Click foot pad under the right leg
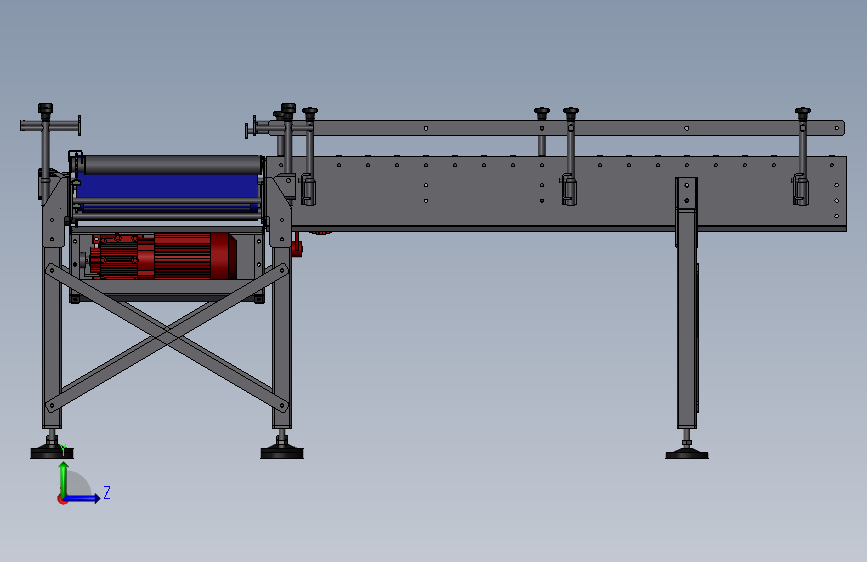 pos(687,454)
